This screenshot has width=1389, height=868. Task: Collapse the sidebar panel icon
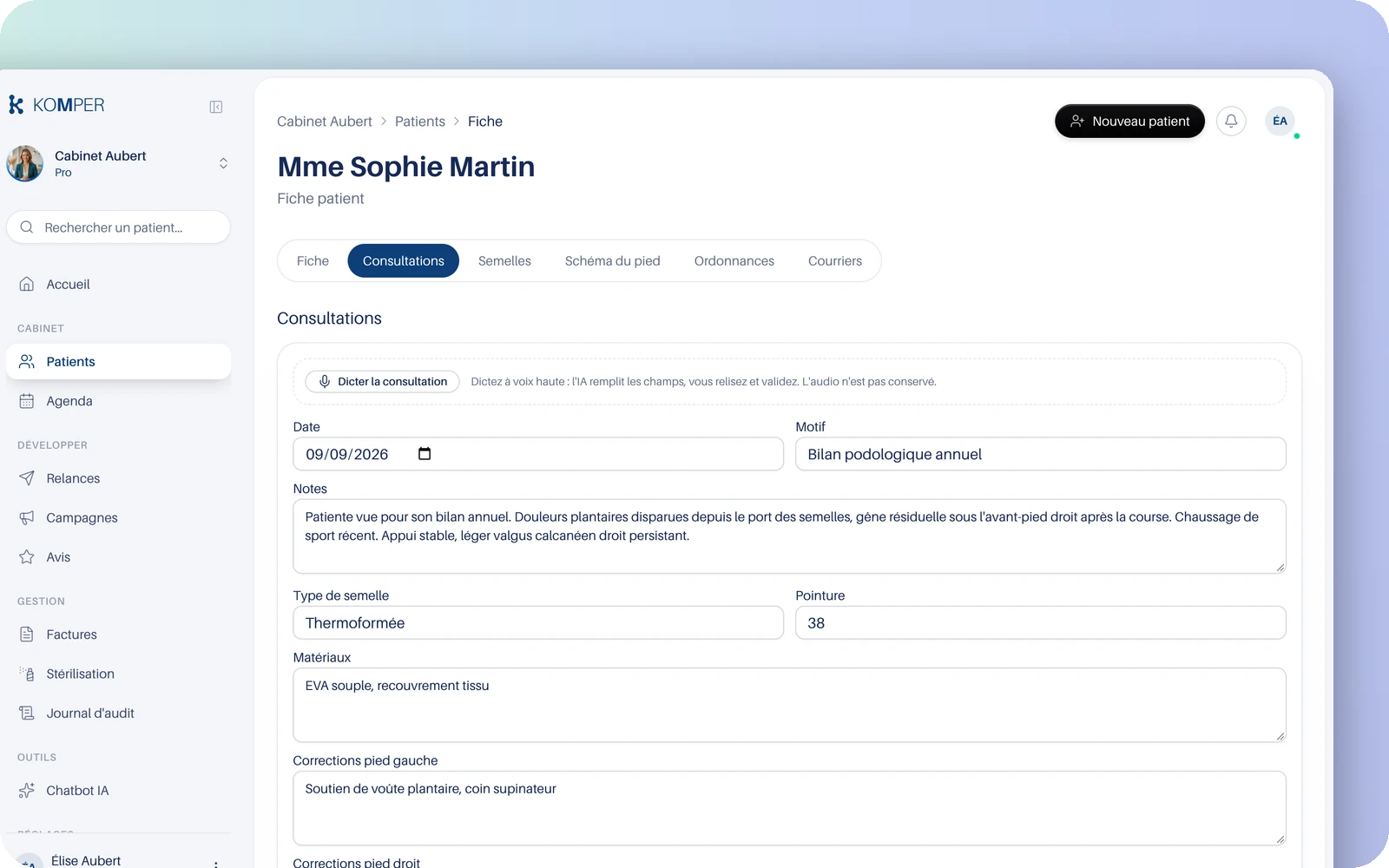[216, 107]
